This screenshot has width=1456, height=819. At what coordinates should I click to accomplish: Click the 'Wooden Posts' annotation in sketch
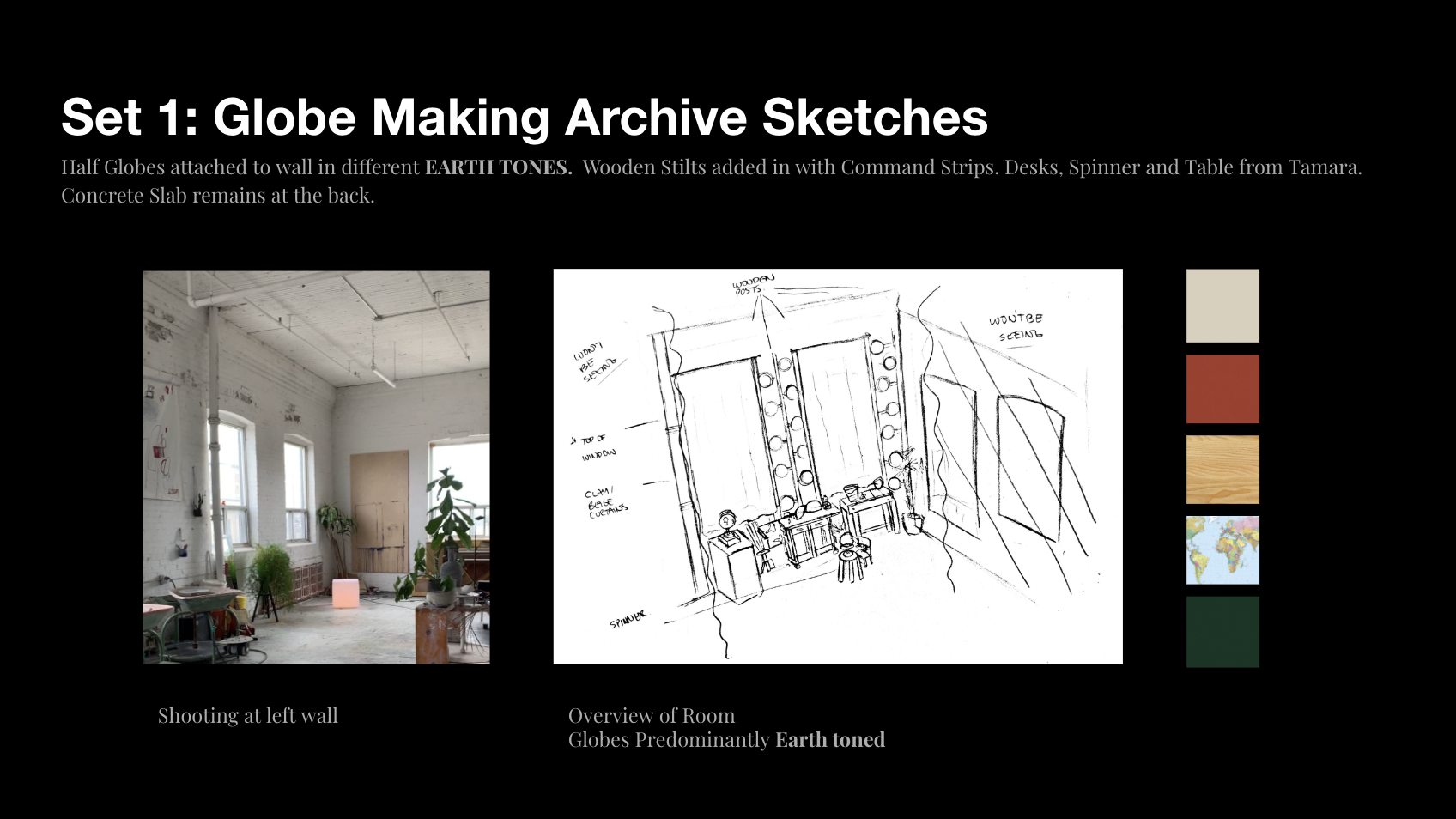pyautogui.click(x=753, y=285)
